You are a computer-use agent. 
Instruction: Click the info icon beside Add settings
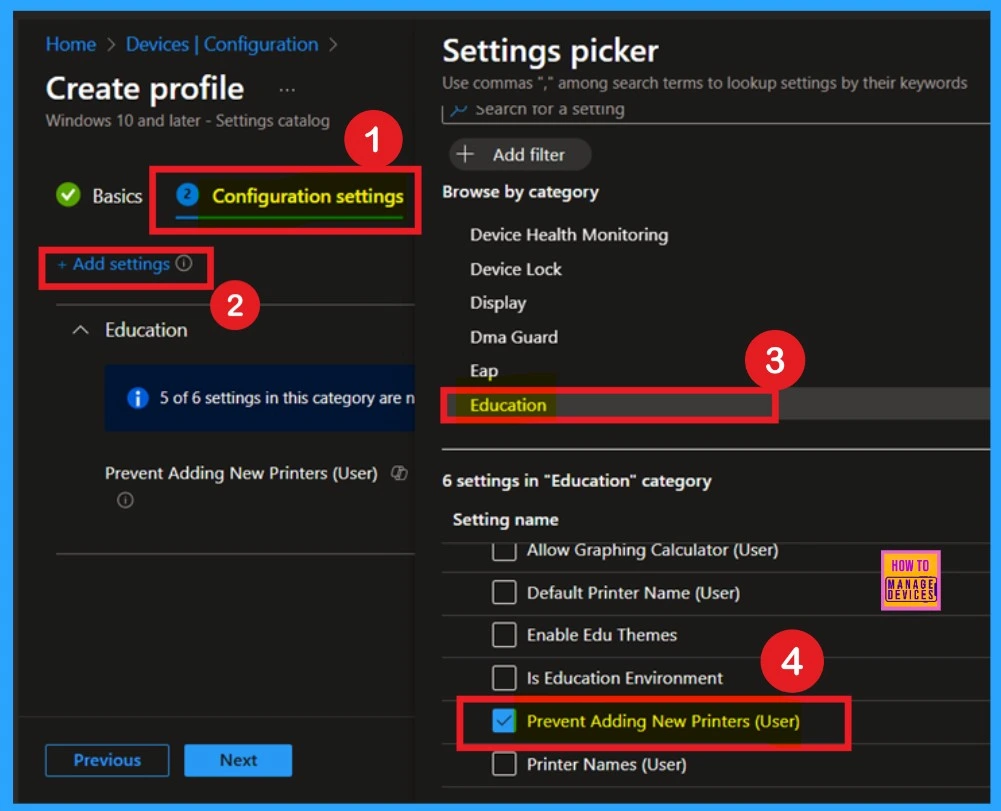[184, 264]
